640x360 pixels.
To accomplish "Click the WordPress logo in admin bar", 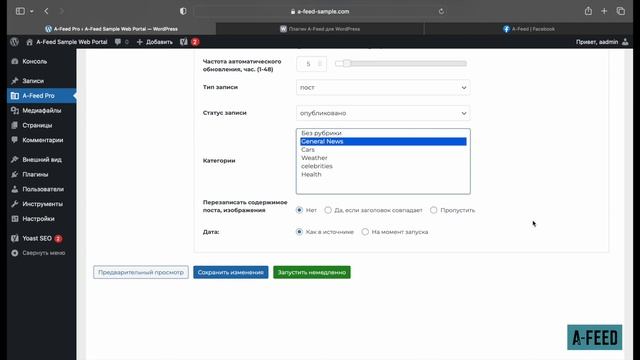I will click(x=15, y=42).
